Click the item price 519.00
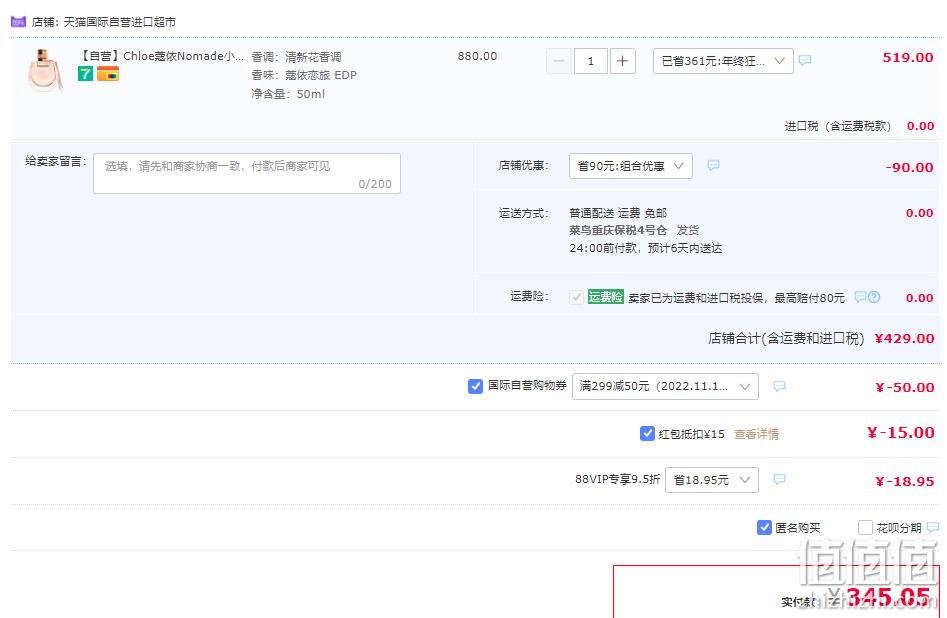Viewport: 947px width, 618px height. (908, 57)
